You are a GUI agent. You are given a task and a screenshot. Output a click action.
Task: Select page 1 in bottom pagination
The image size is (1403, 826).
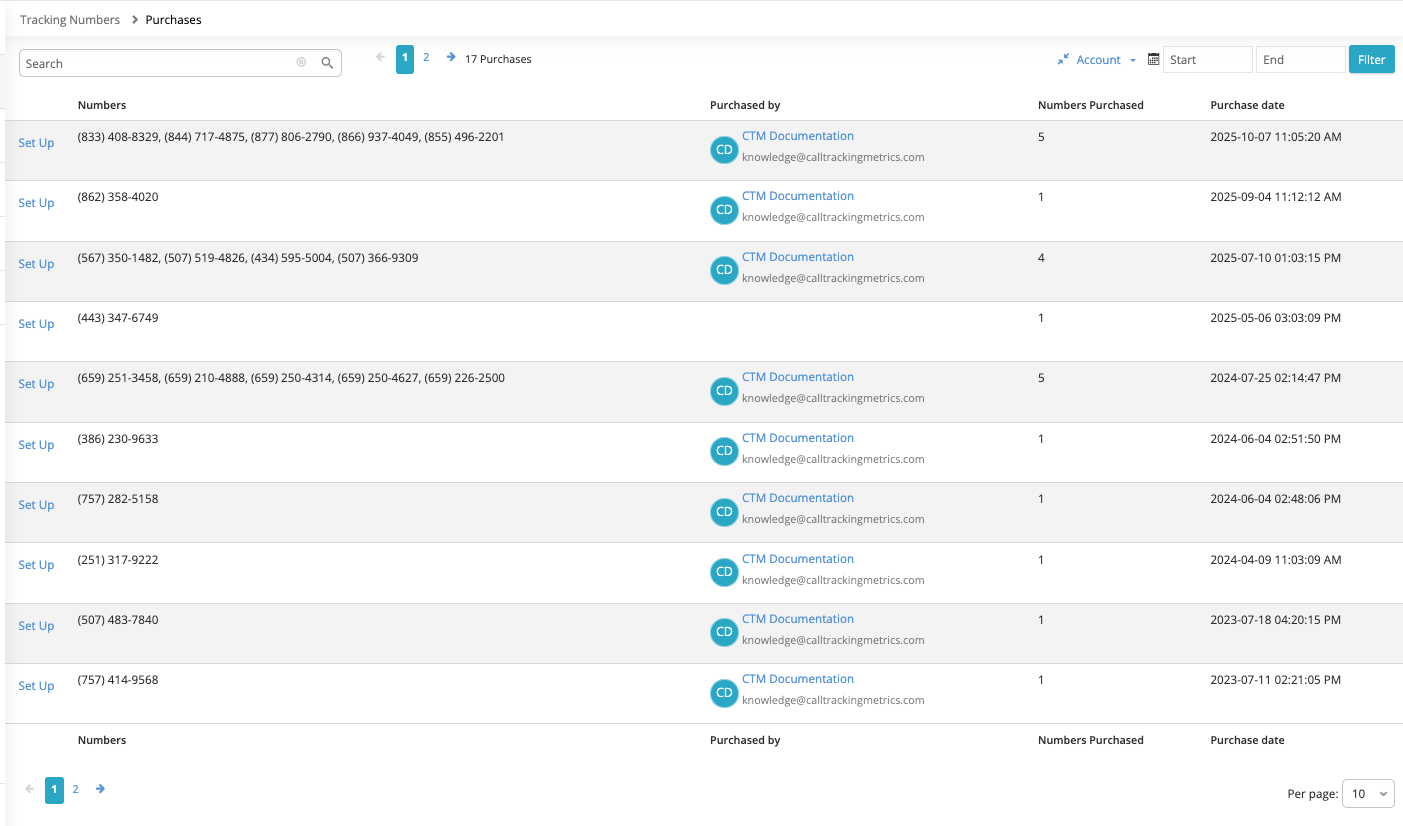coord(54,790)
